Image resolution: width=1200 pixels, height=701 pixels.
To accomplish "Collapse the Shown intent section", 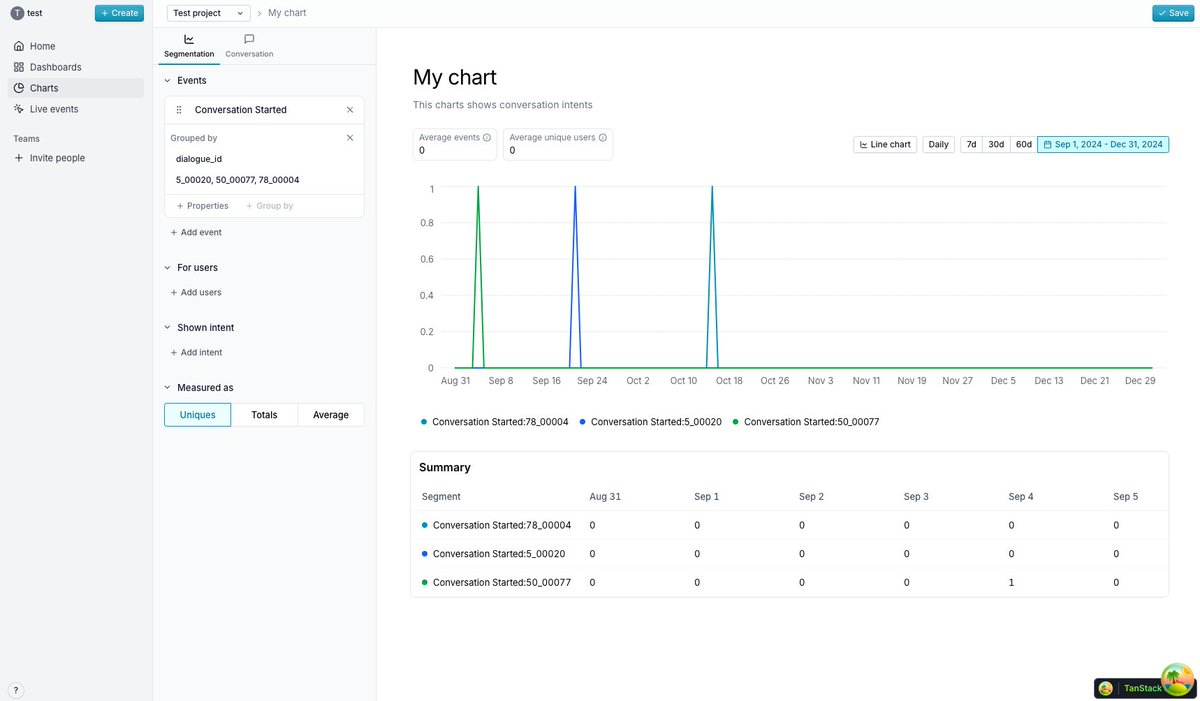I will [x=168, y=328].
